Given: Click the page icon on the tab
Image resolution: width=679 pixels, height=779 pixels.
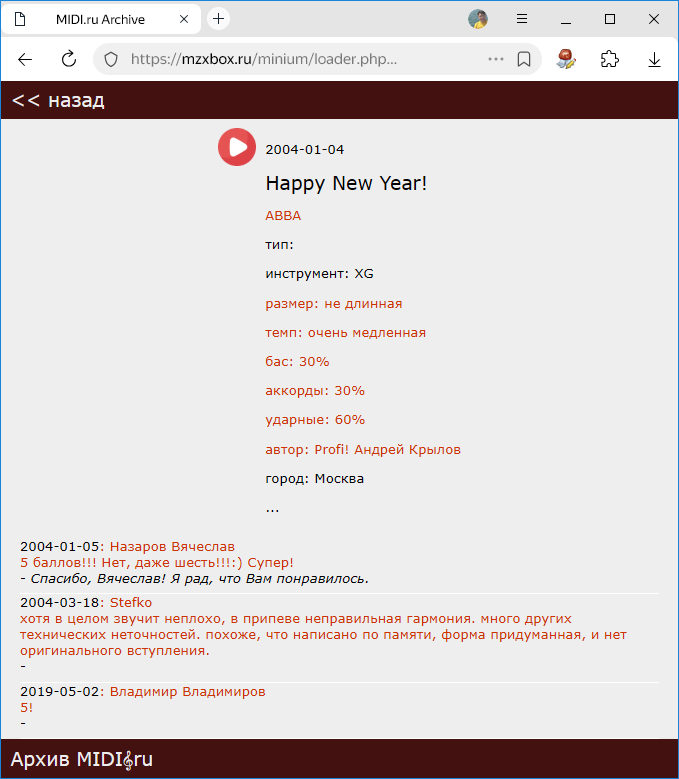Looking at the screenshot, I should coord(20,19).
